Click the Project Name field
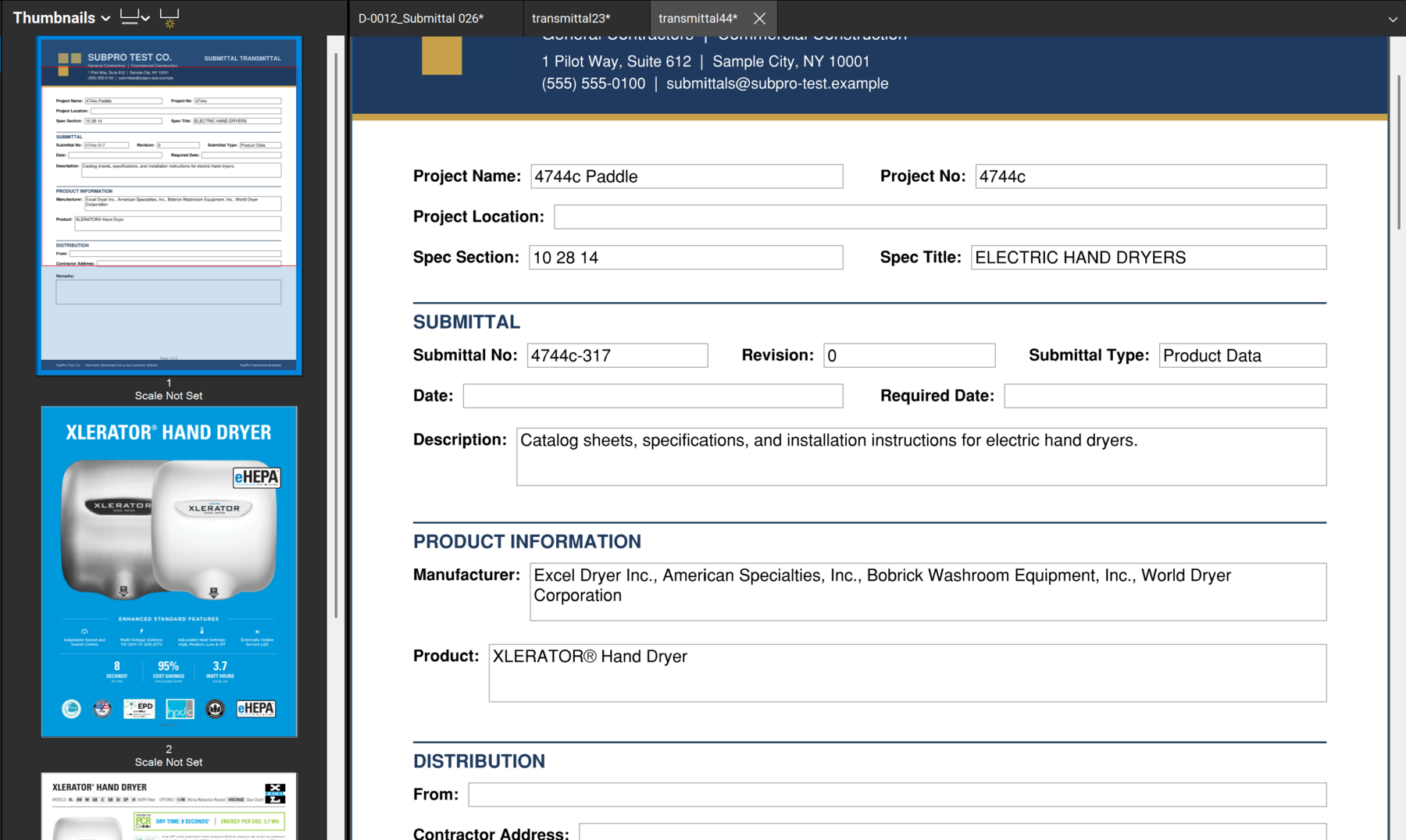 tap(687, 176)
